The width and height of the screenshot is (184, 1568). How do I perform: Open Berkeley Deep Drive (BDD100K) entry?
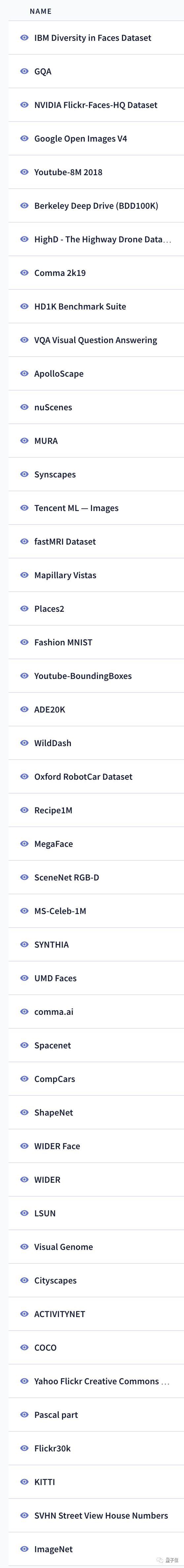point(96,206)
